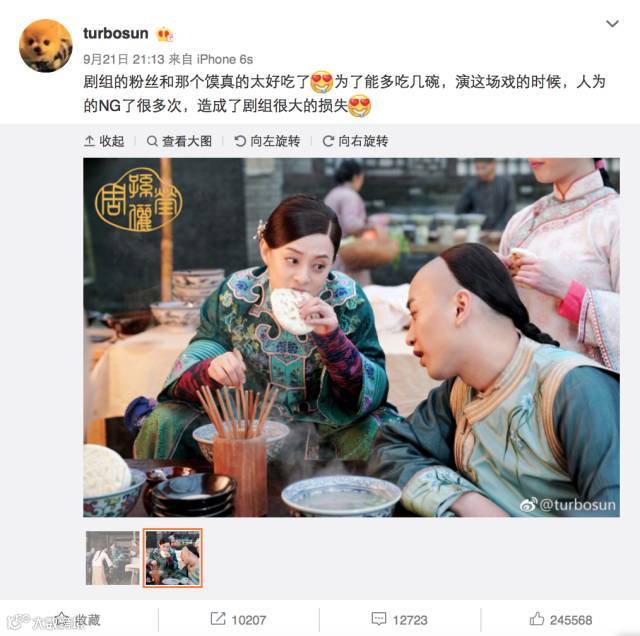Rotate image left with 向左旋转
This screenshot has height=636, width=640.
point(267,141)
